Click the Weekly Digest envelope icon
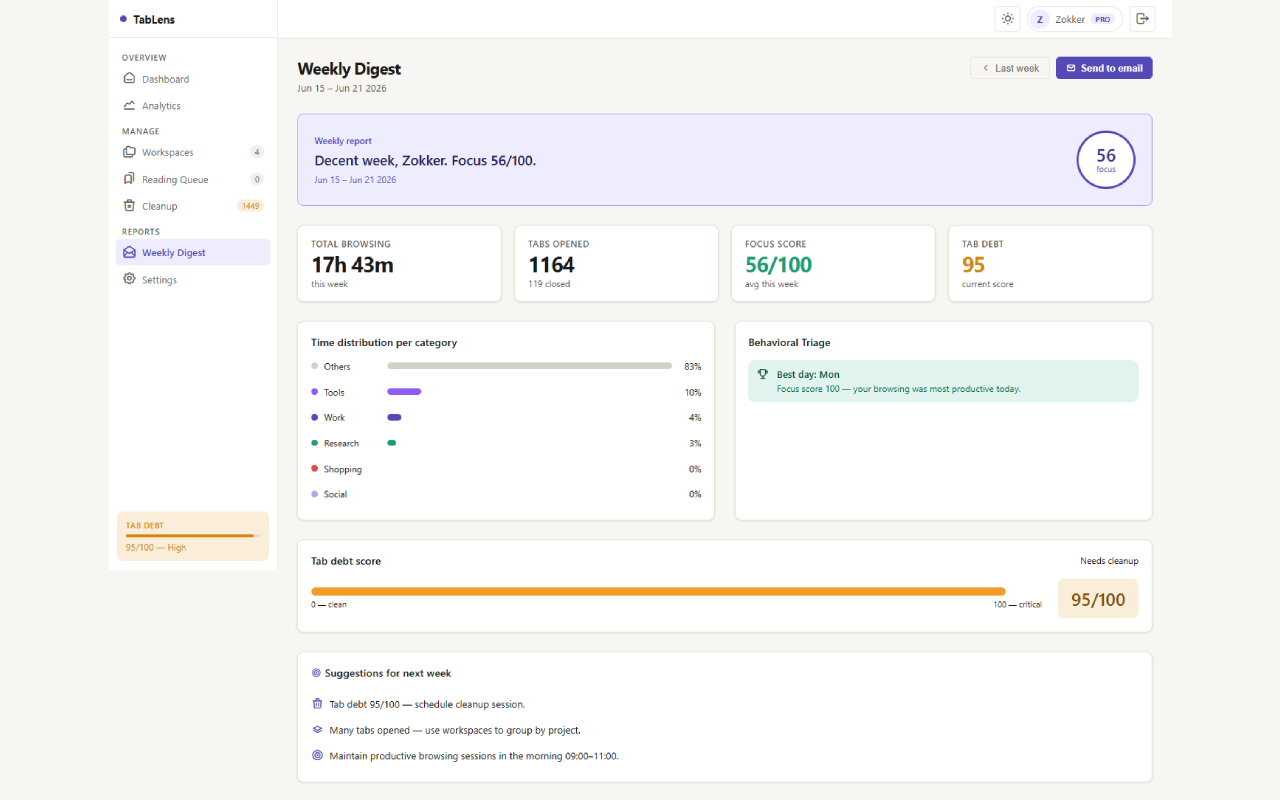This screenshot has height=800, width=1280. pos(129,252)
